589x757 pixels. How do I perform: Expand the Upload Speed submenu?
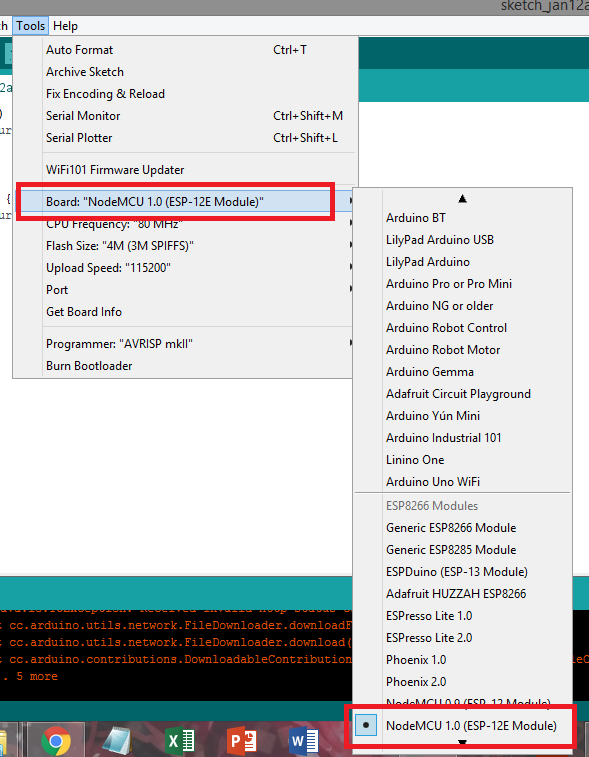(185, 268)
